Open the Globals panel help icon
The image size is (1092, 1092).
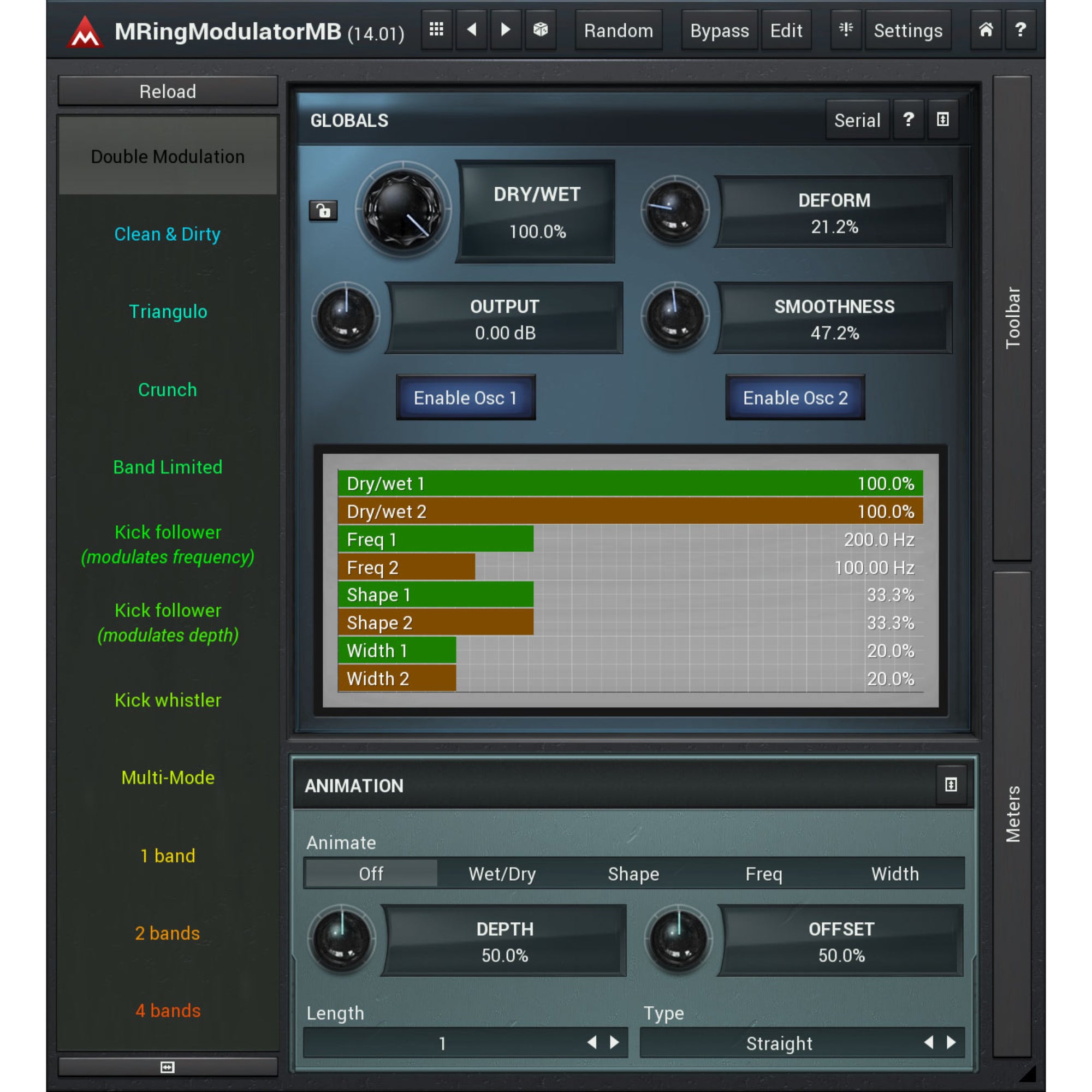909,120
